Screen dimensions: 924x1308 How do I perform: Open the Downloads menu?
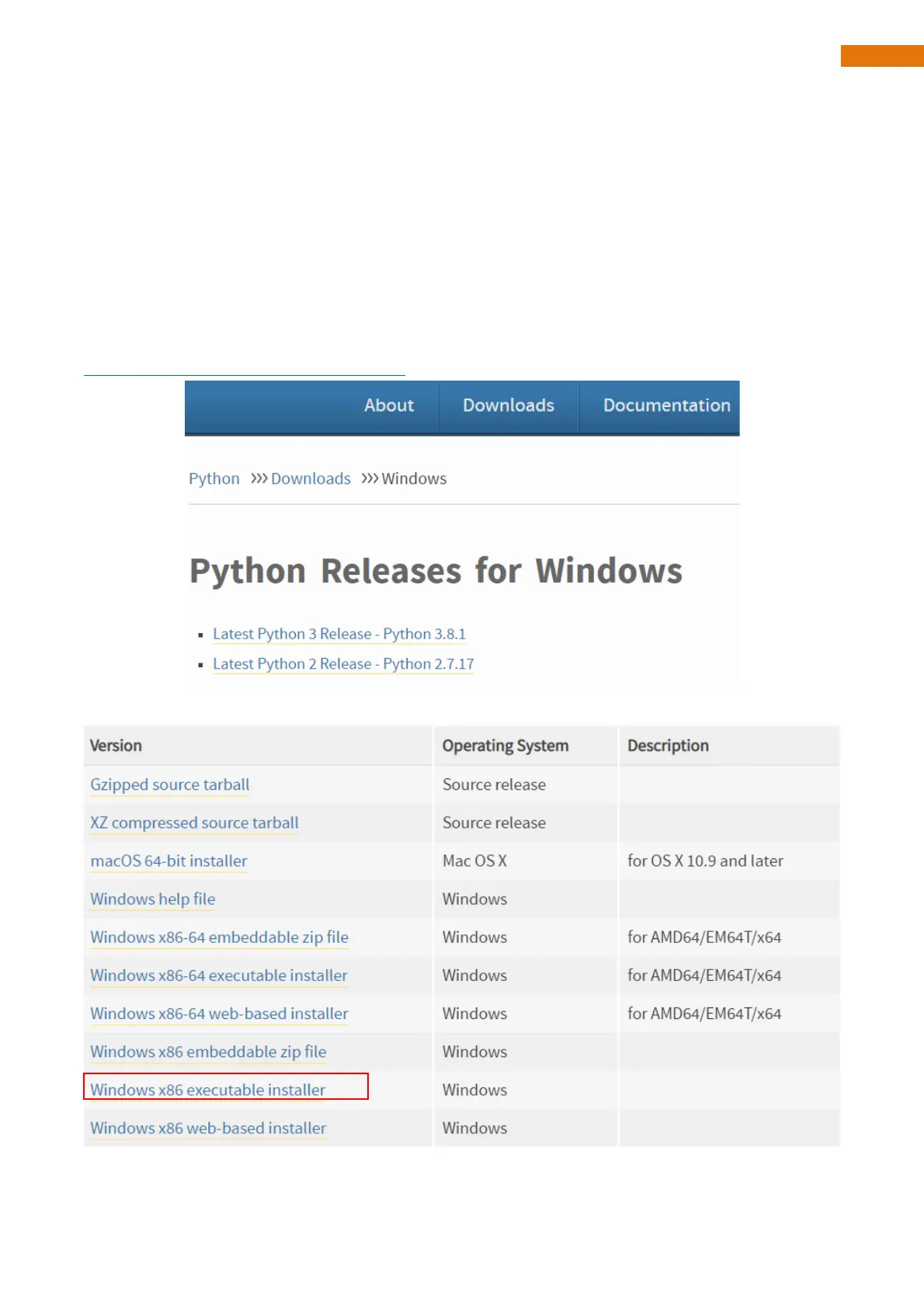pos(509,405)
